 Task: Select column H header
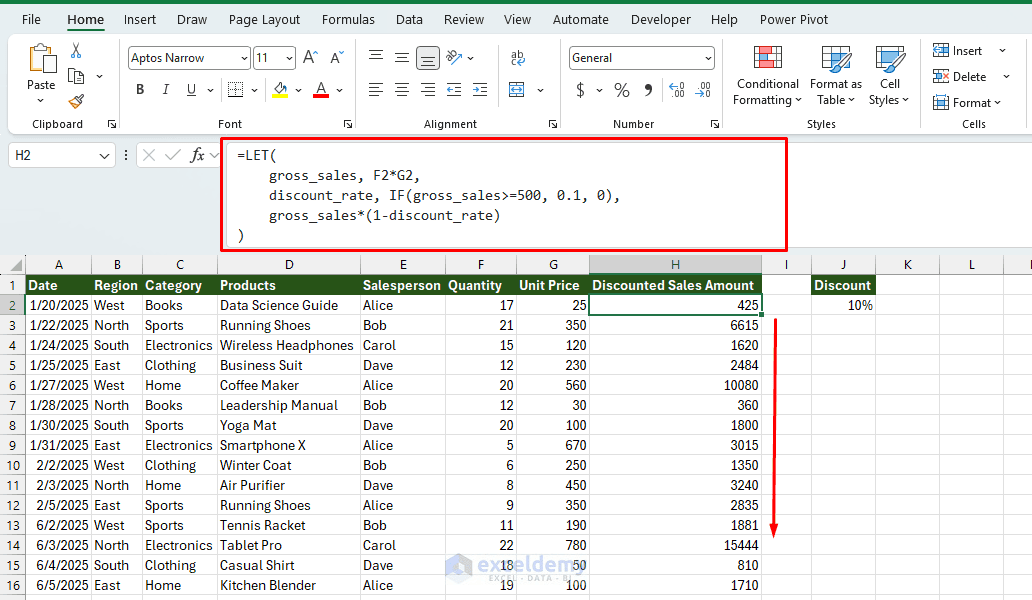click(675, 264)
